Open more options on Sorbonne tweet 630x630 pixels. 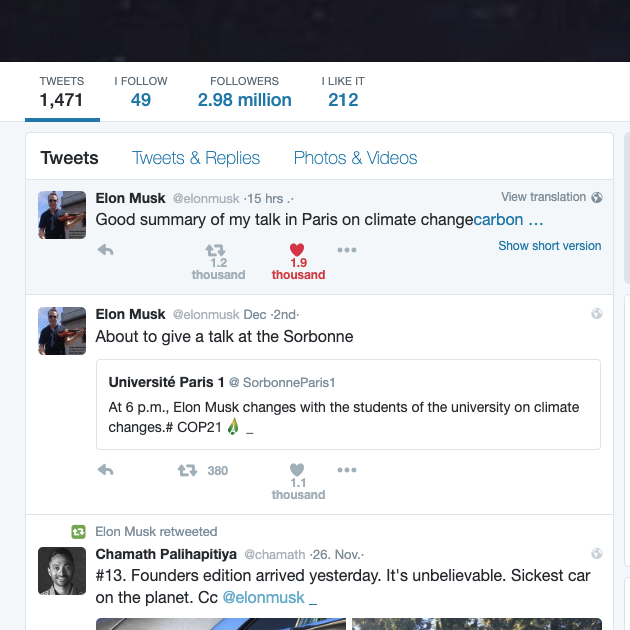click(347, 470)
